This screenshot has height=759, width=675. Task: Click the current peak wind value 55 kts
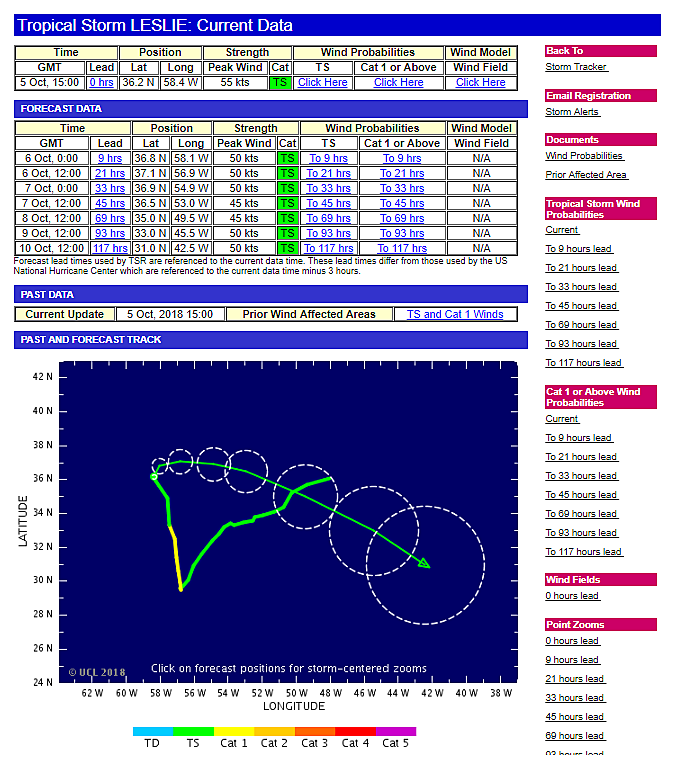(x=235, y=83)
